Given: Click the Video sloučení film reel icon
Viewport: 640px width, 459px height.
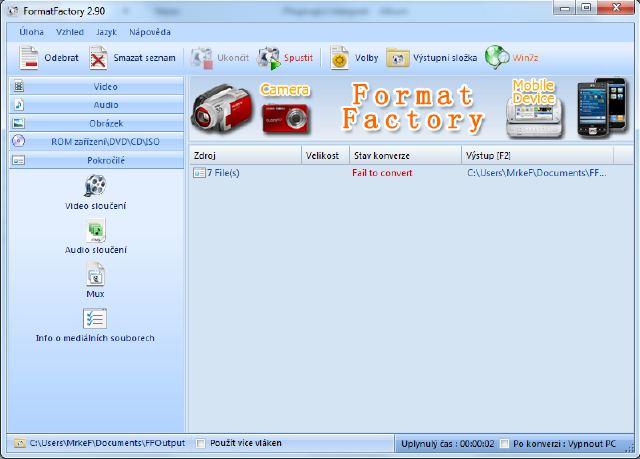Looking at the screenshot, I should tap(95, 186).
